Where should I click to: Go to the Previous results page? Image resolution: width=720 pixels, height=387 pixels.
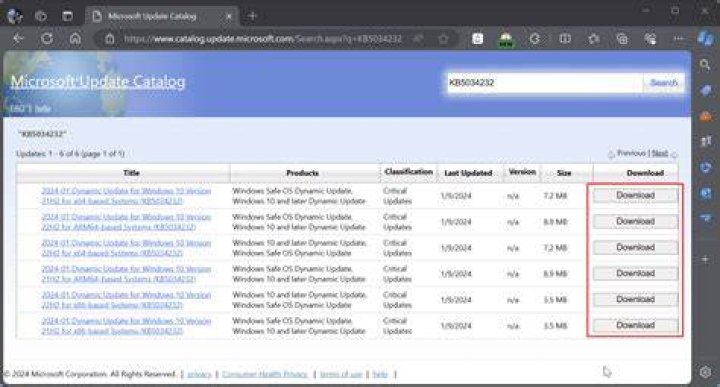tap(631, 153)
